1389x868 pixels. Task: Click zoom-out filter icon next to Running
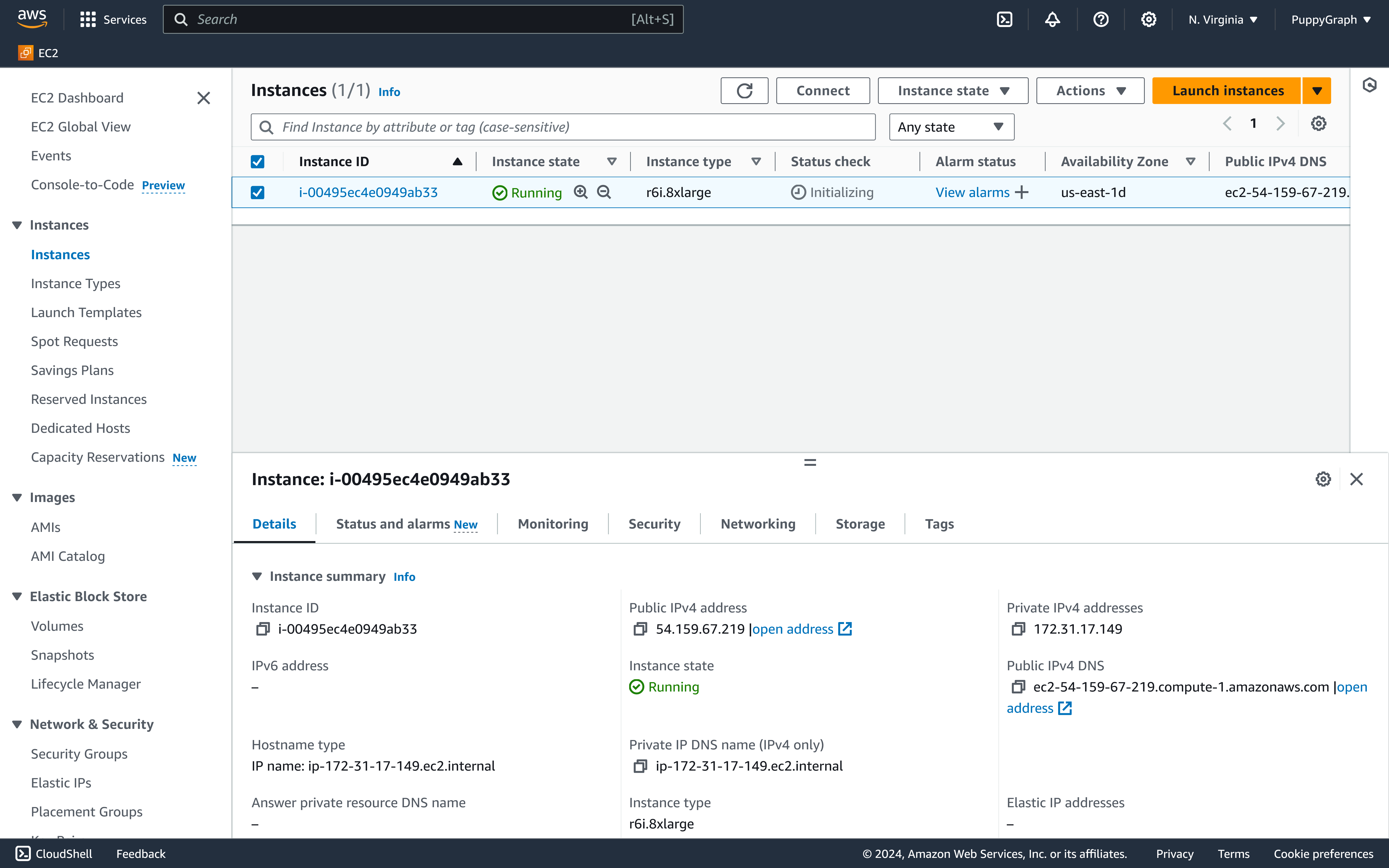[x=604, y=192]
